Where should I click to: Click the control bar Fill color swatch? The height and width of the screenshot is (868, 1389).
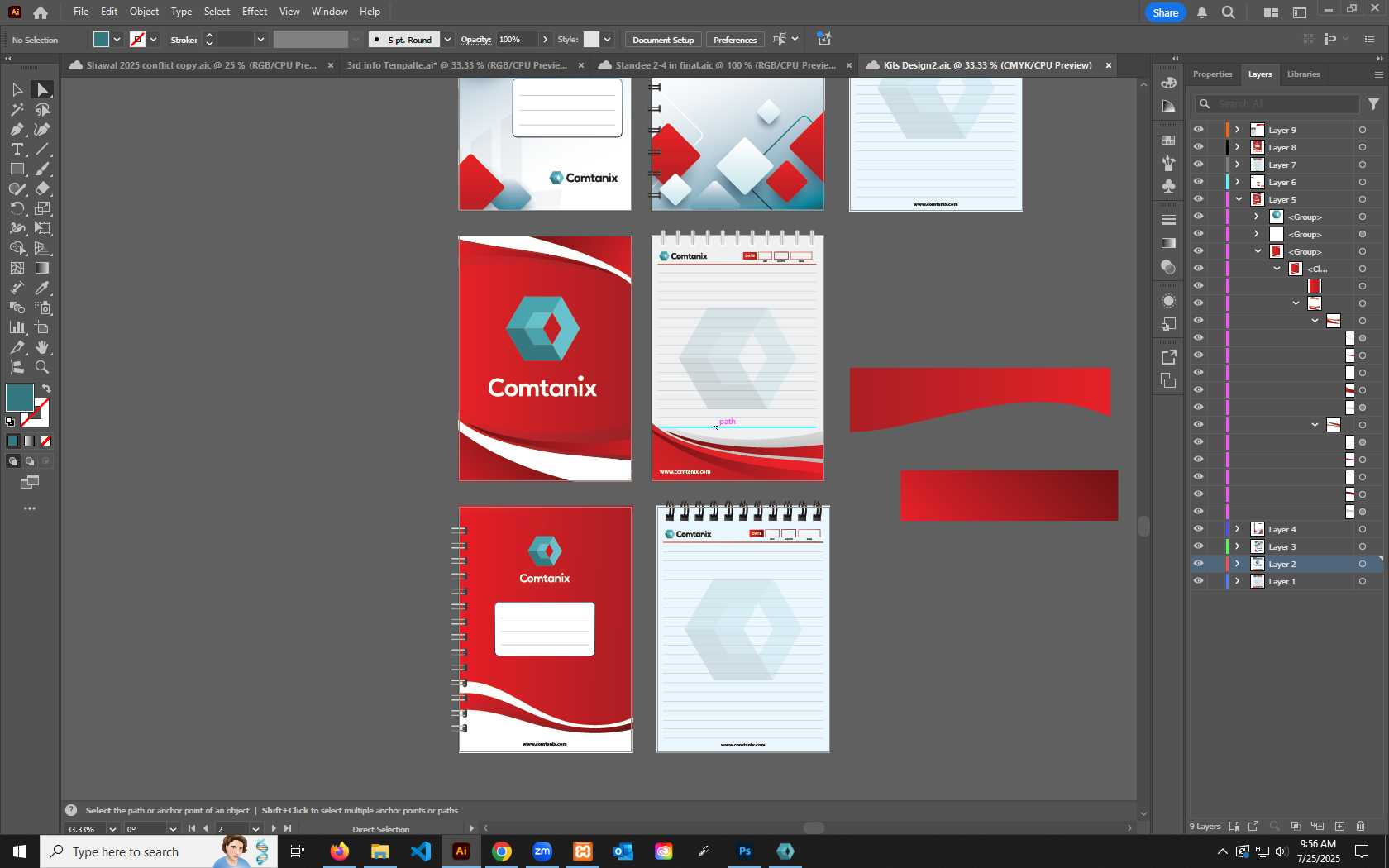[102, 40]
